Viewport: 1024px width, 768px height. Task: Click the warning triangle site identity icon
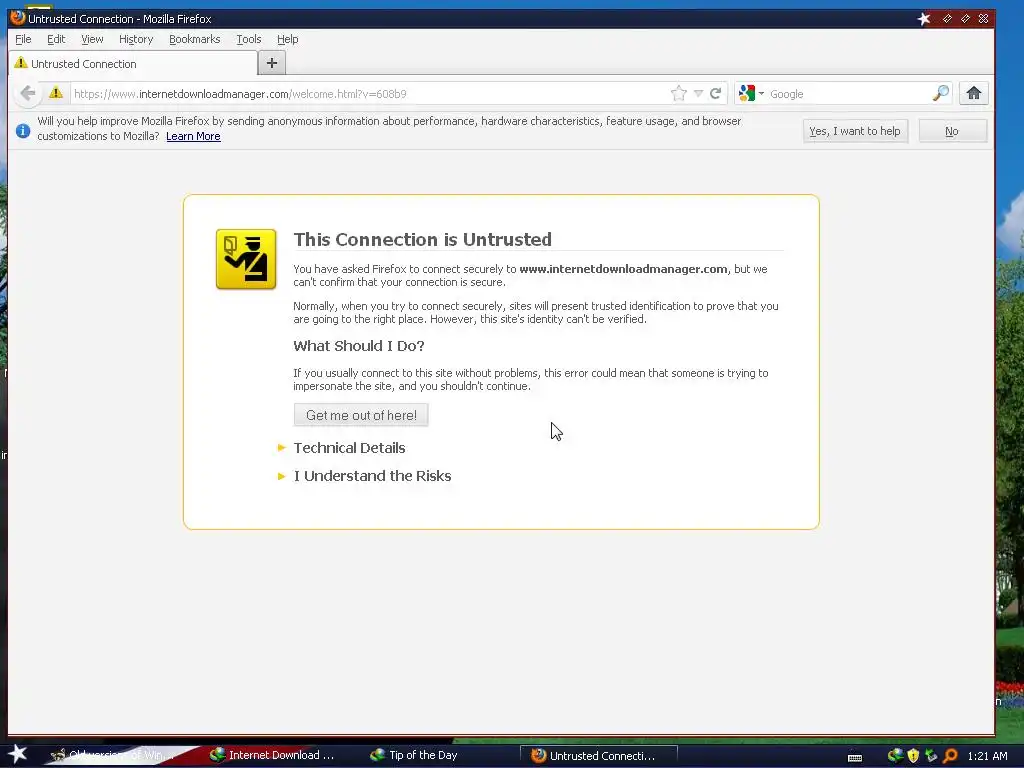(x=56, y=93)
